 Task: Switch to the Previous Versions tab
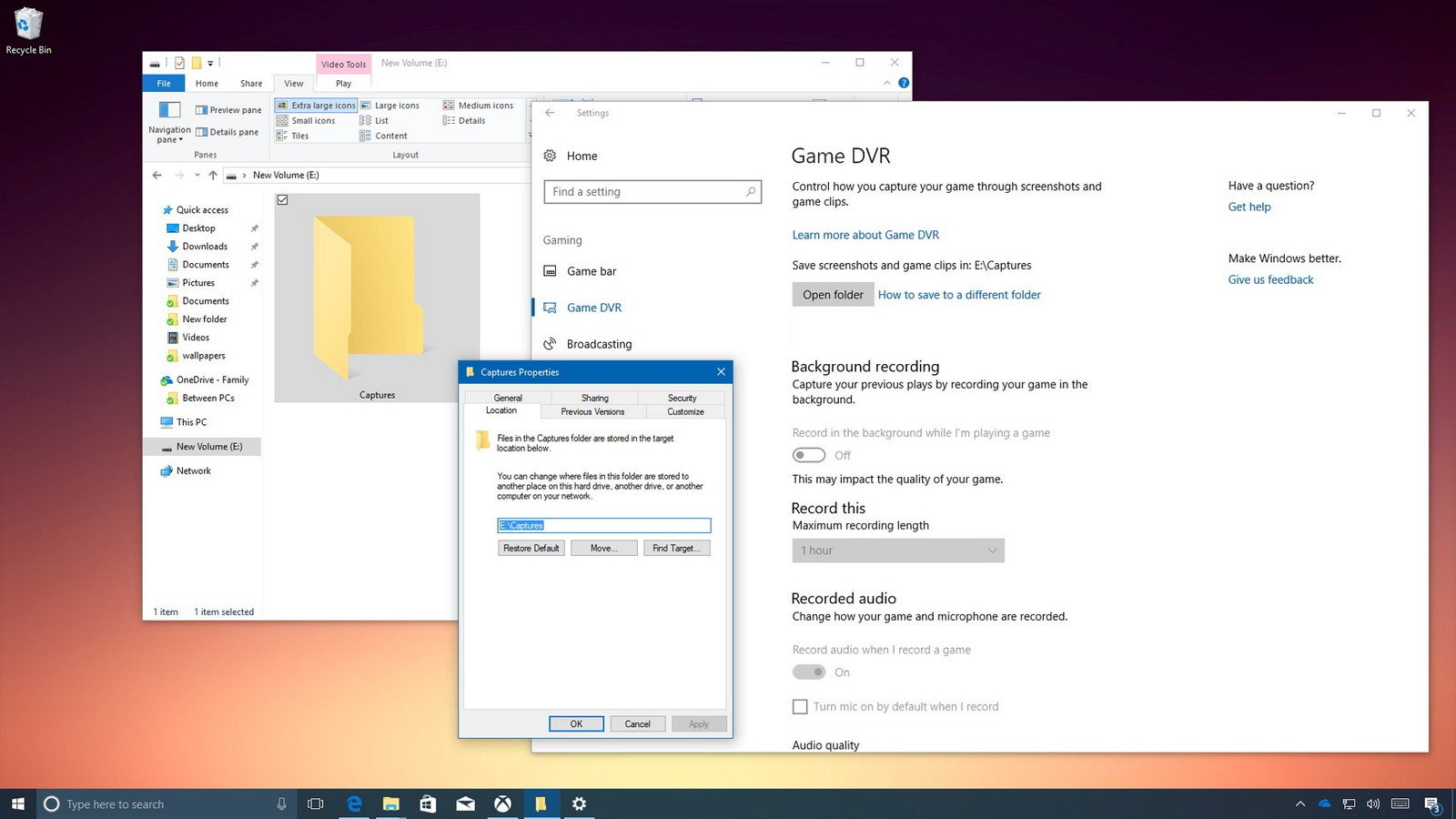coord(591,411)
